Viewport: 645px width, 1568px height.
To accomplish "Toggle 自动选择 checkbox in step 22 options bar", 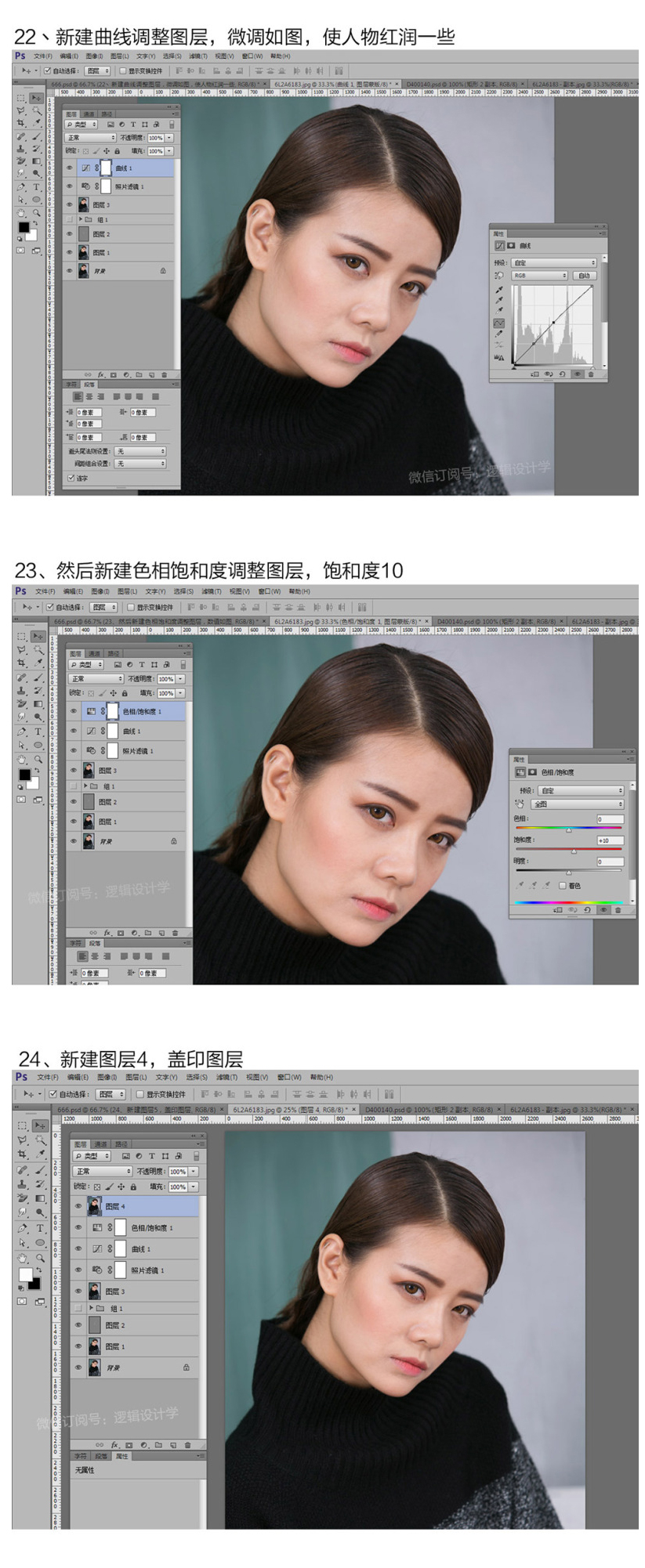I will (47, 70).
